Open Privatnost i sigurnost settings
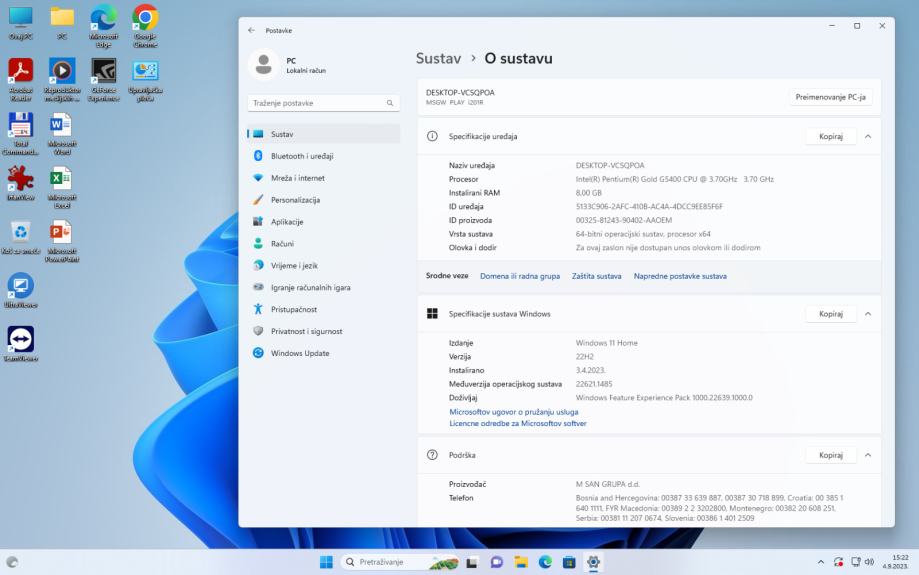The height and width of the screenshot is (575, 919). coord(306,331)
